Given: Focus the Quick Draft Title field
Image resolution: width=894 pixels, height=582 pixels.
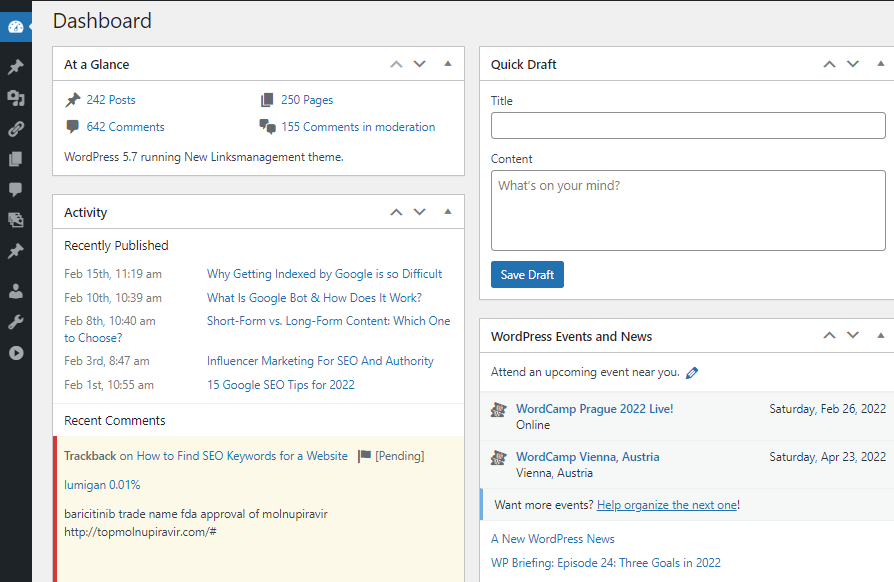Looking at the screenshot, I should point(688,125).
